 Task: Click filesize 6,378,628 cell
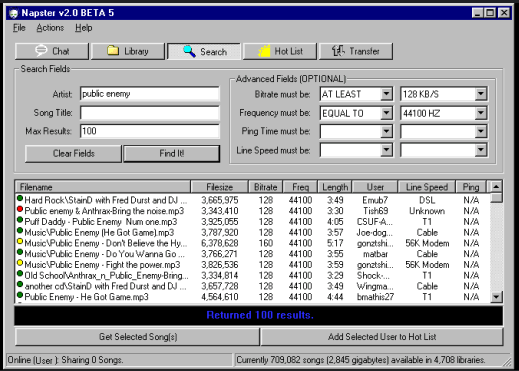click(x=220, y=243)
